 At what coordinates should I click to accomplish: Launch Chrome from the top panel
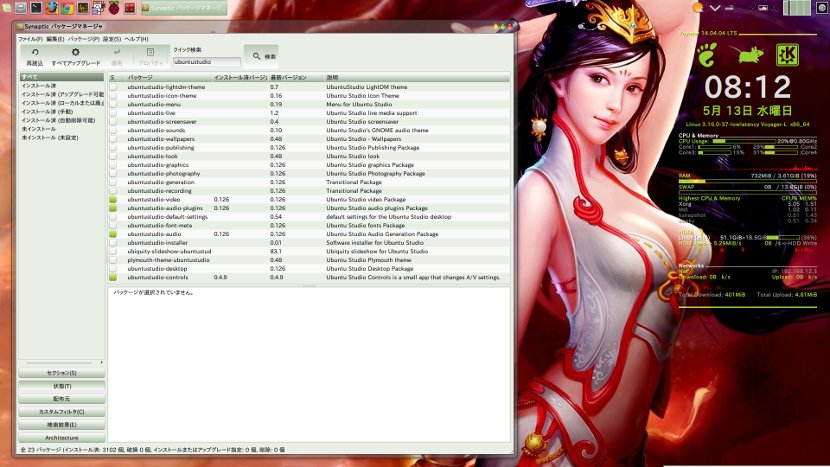pos(67,7)
